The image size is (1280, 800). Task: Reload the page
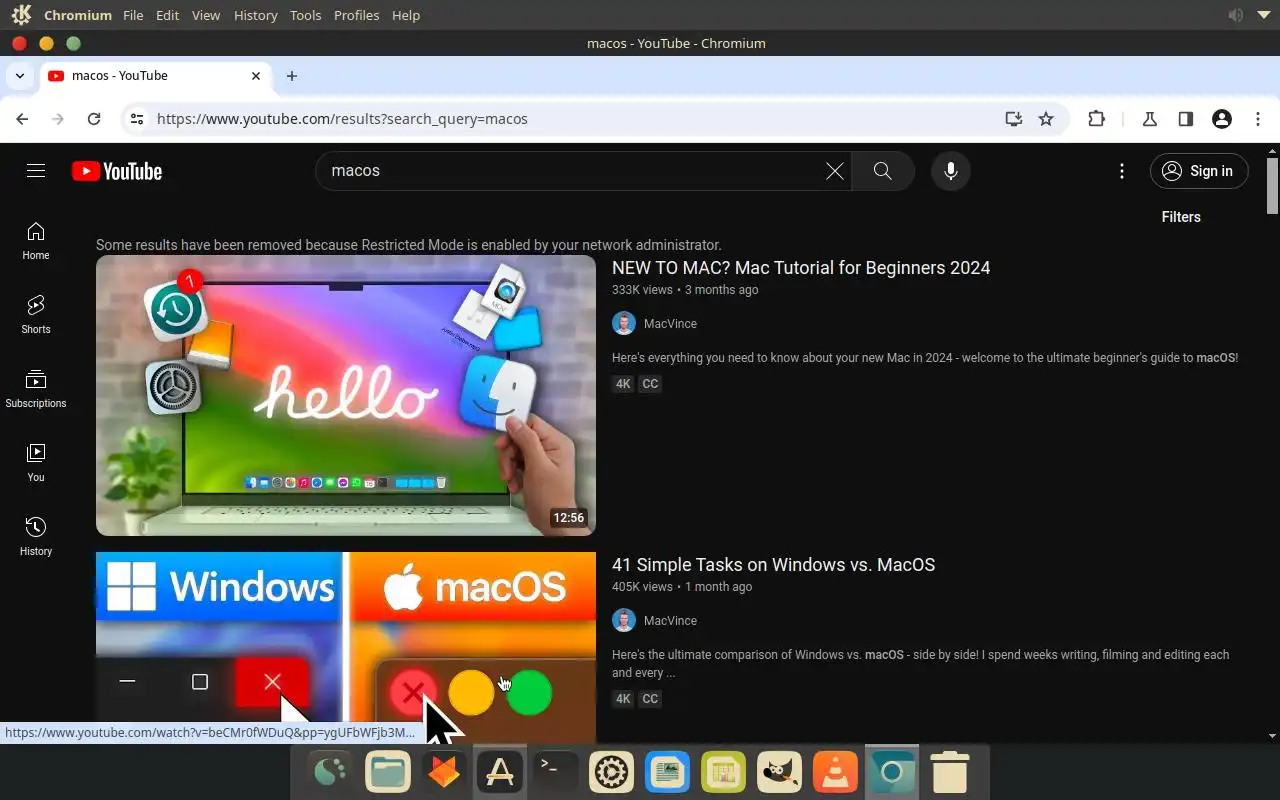(94, 119)
